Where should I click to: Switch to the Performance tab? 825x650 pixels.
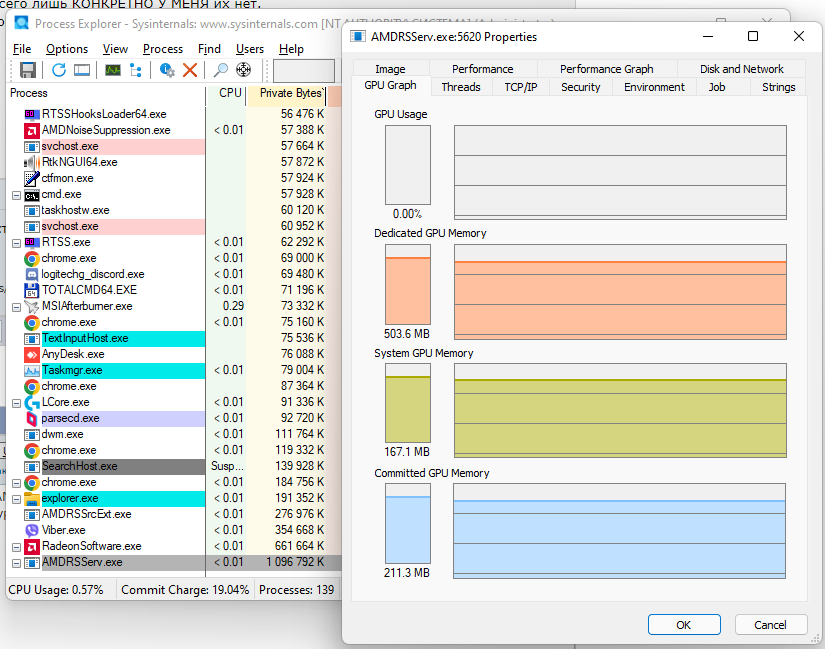coord(482,69)
